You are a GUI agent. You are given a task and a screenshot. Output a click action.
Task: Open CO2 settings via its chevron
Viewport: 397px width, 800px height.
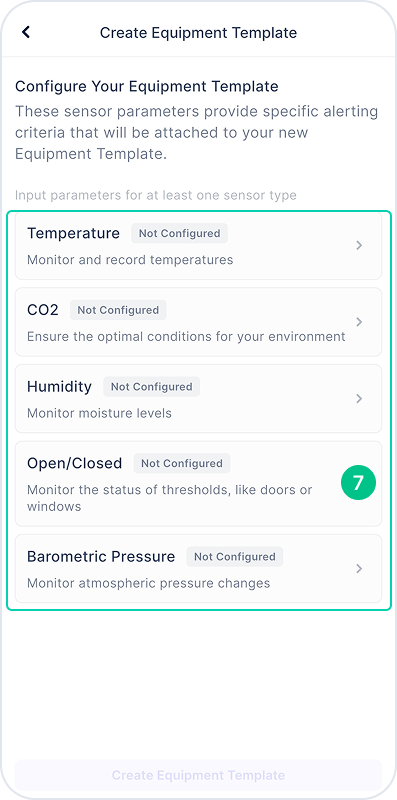[x=359, y=322]
